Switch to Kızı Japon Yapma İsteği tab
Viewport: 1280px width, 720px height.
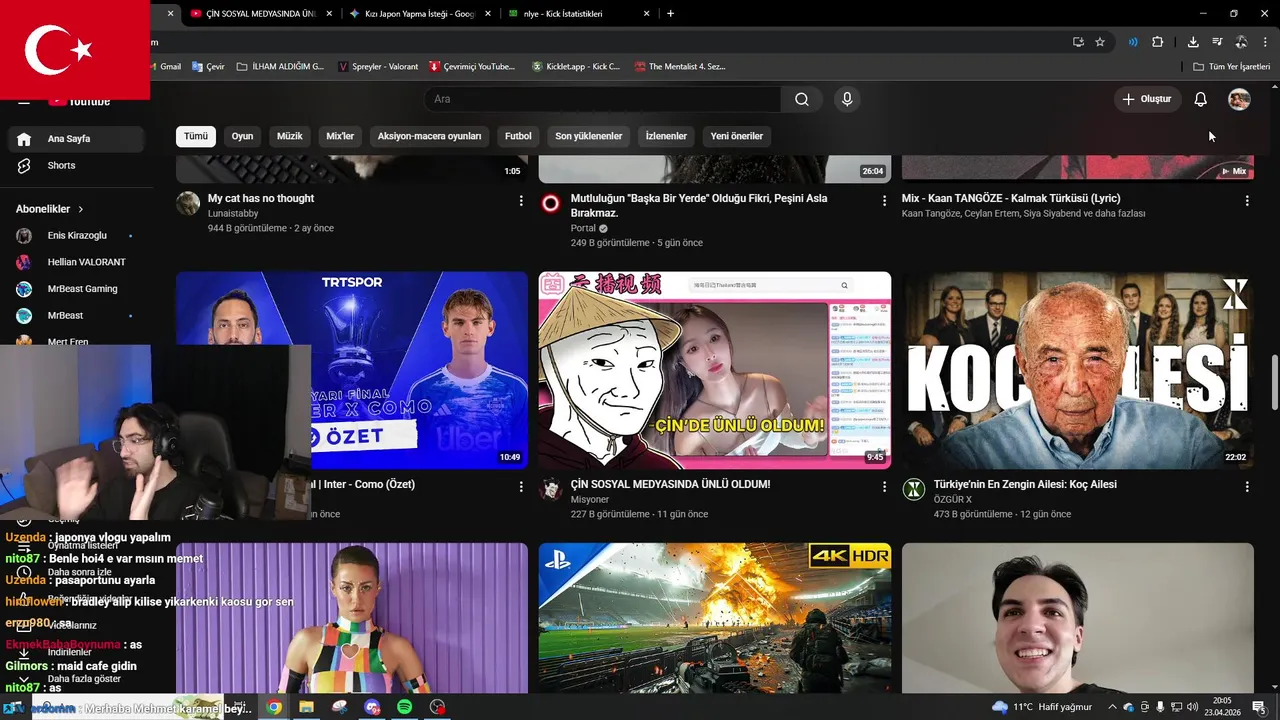click(420, 14)
